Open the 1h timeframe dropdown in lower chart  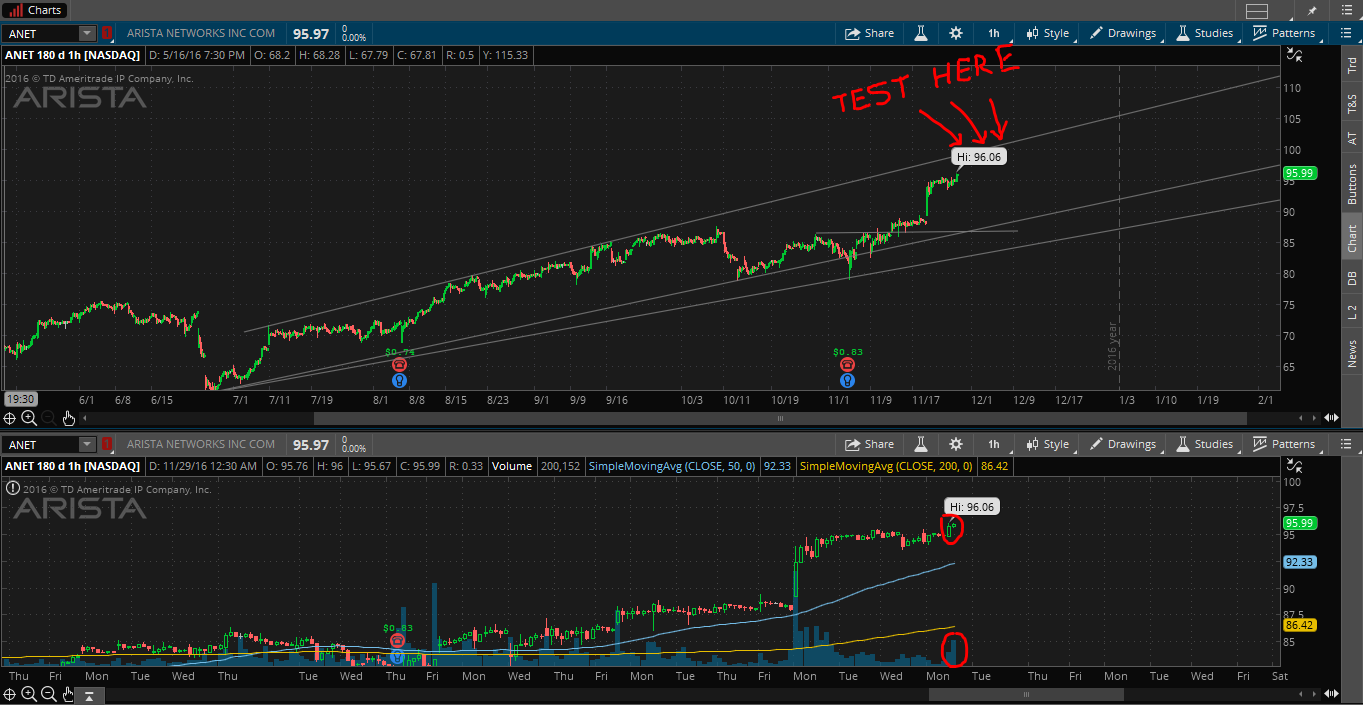pos(994,444)
